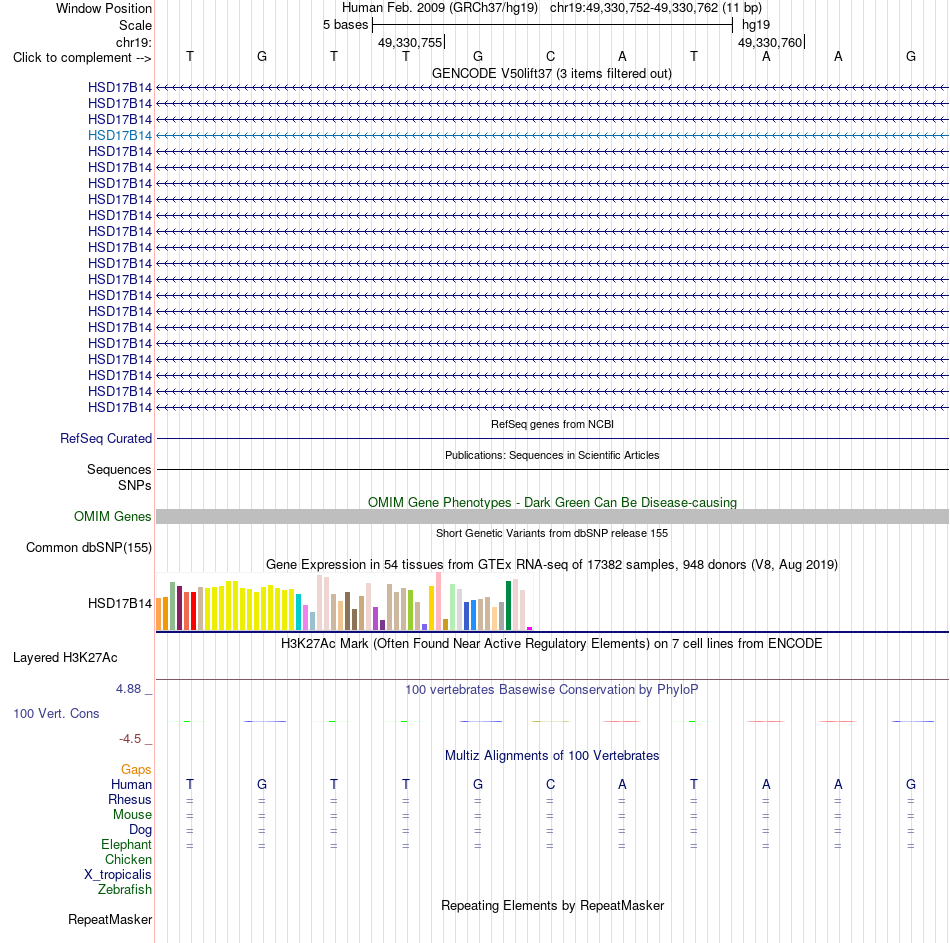Click the 'Mouse' alignment row label
This screenshot has width=950, height=943.
[x=133, y=815]
